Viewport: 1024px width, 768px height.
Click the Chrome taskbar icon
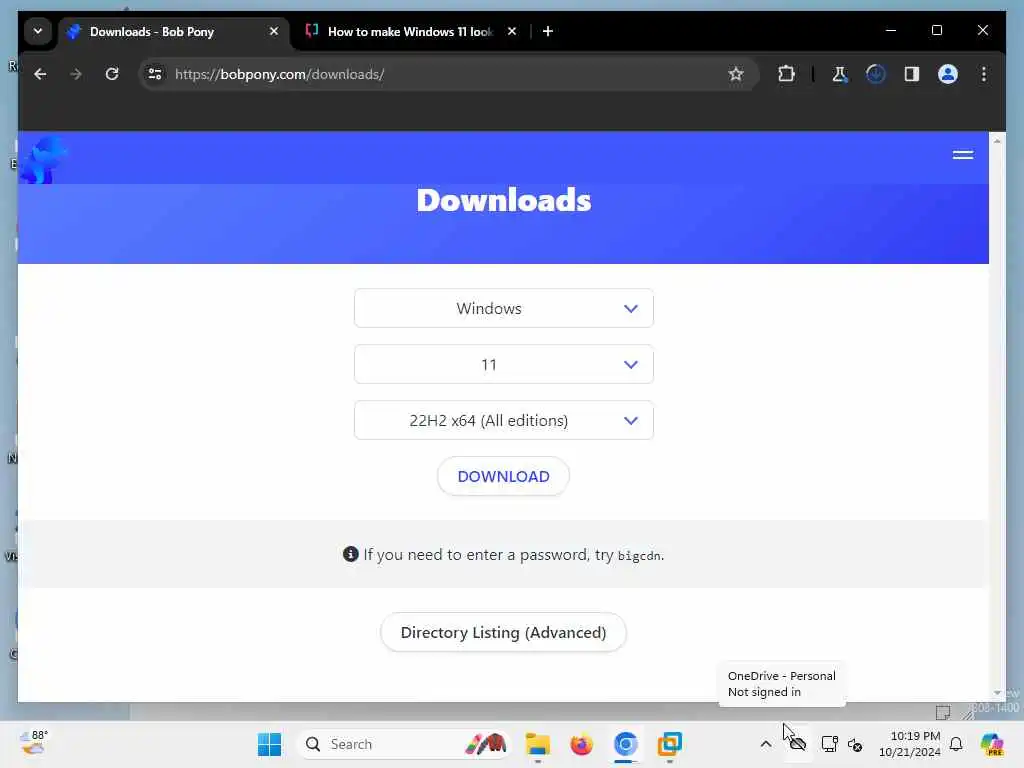[x=625, y=744]
